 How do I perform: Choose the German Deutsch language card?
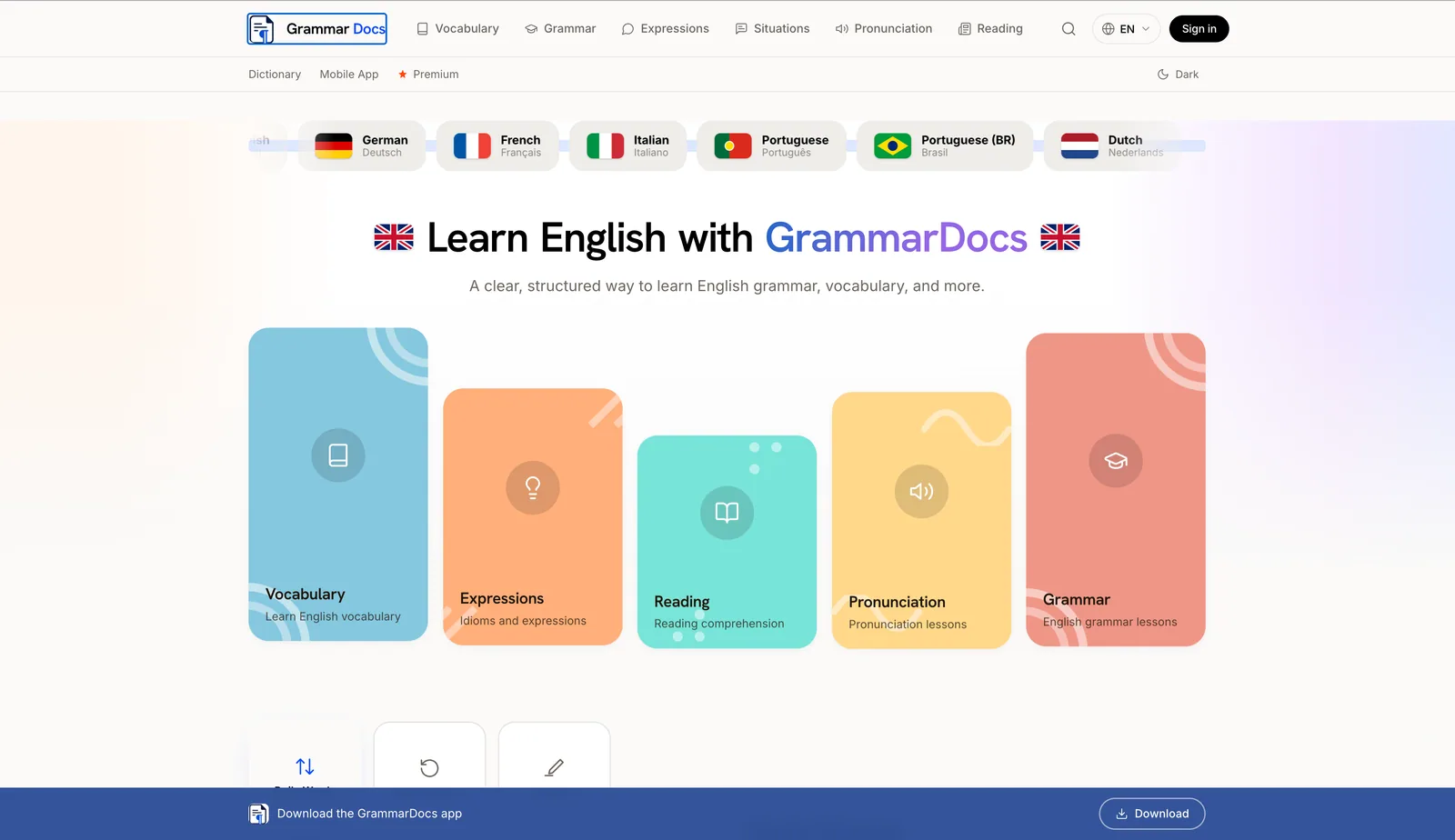point(362,145)
